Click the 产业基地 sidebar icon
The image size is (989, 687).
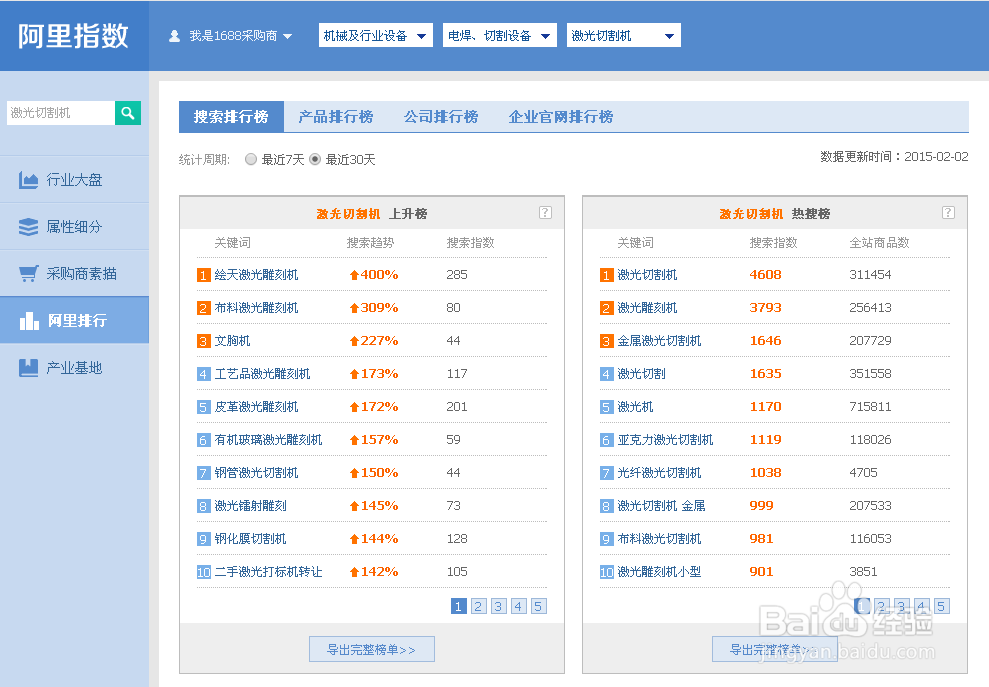[28, 368]
